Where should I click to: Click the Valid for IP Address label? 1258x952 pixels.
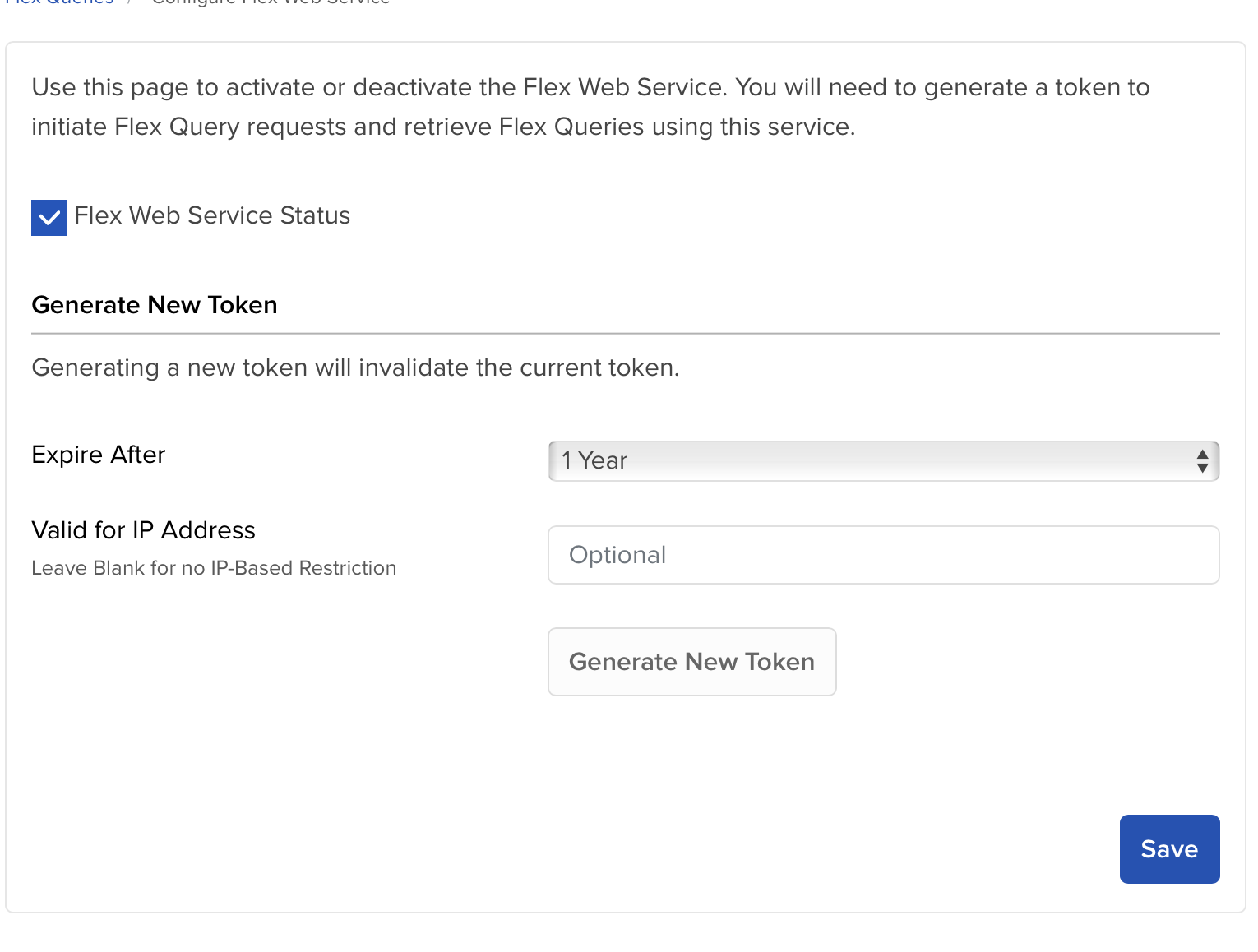[142, 530]
